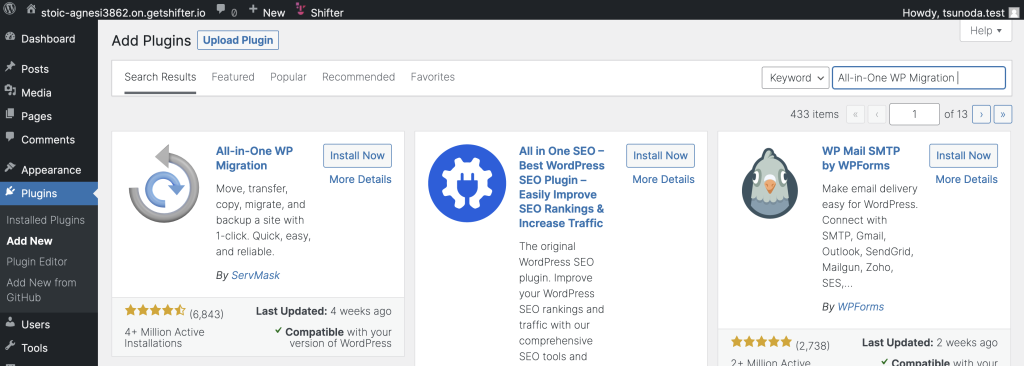1024x366 pixels.
Task: Click the Pages icon in sidebar
Action: (10, 115)
